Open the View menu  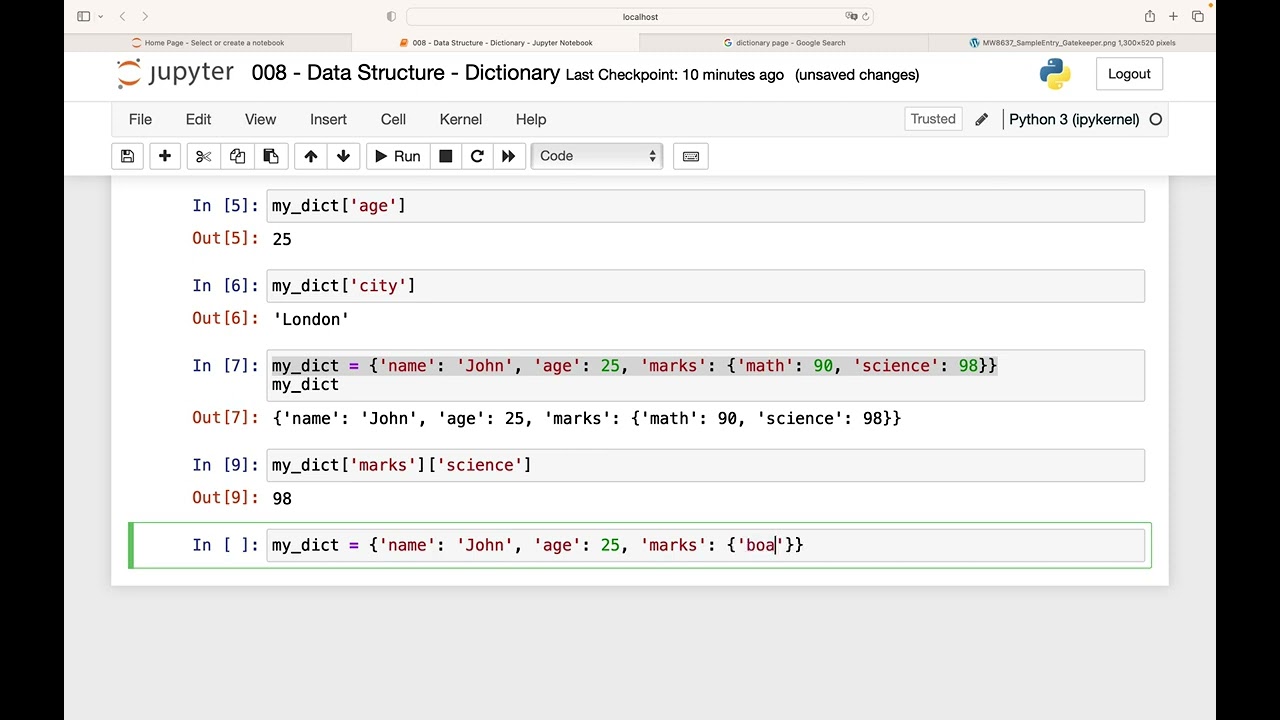(260, 119)
